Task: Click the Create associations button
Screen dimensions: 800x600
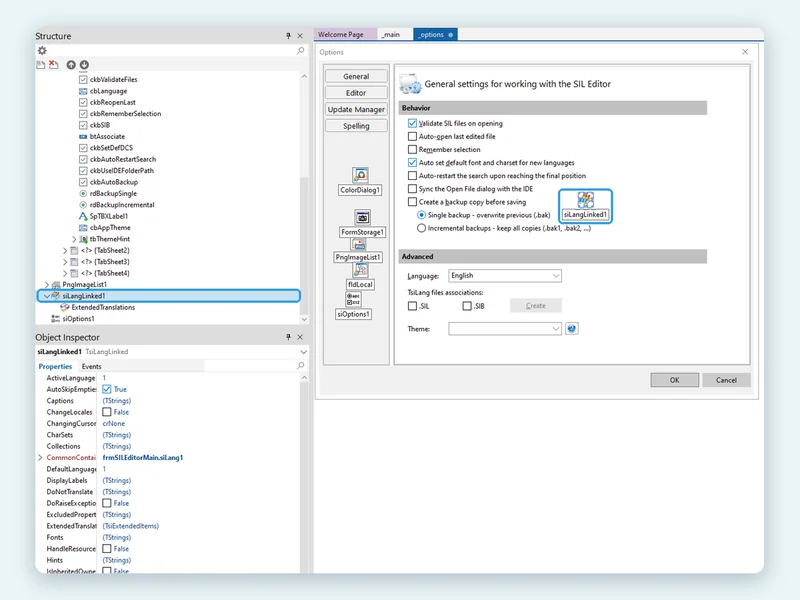Action: point(536,306)
